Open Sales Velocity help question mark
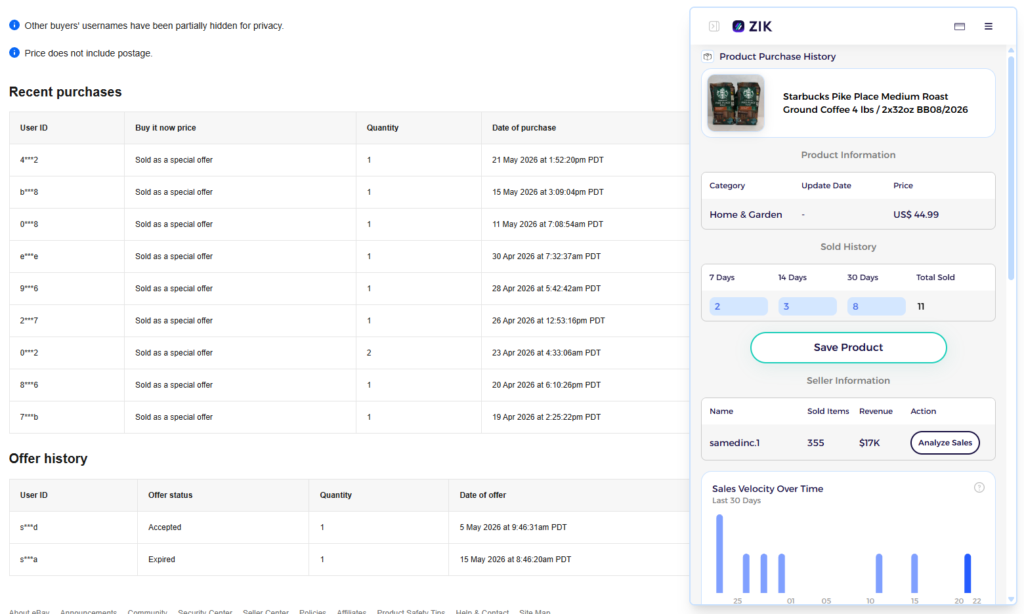Screen dimensions: 1024x614 (979, 487)
